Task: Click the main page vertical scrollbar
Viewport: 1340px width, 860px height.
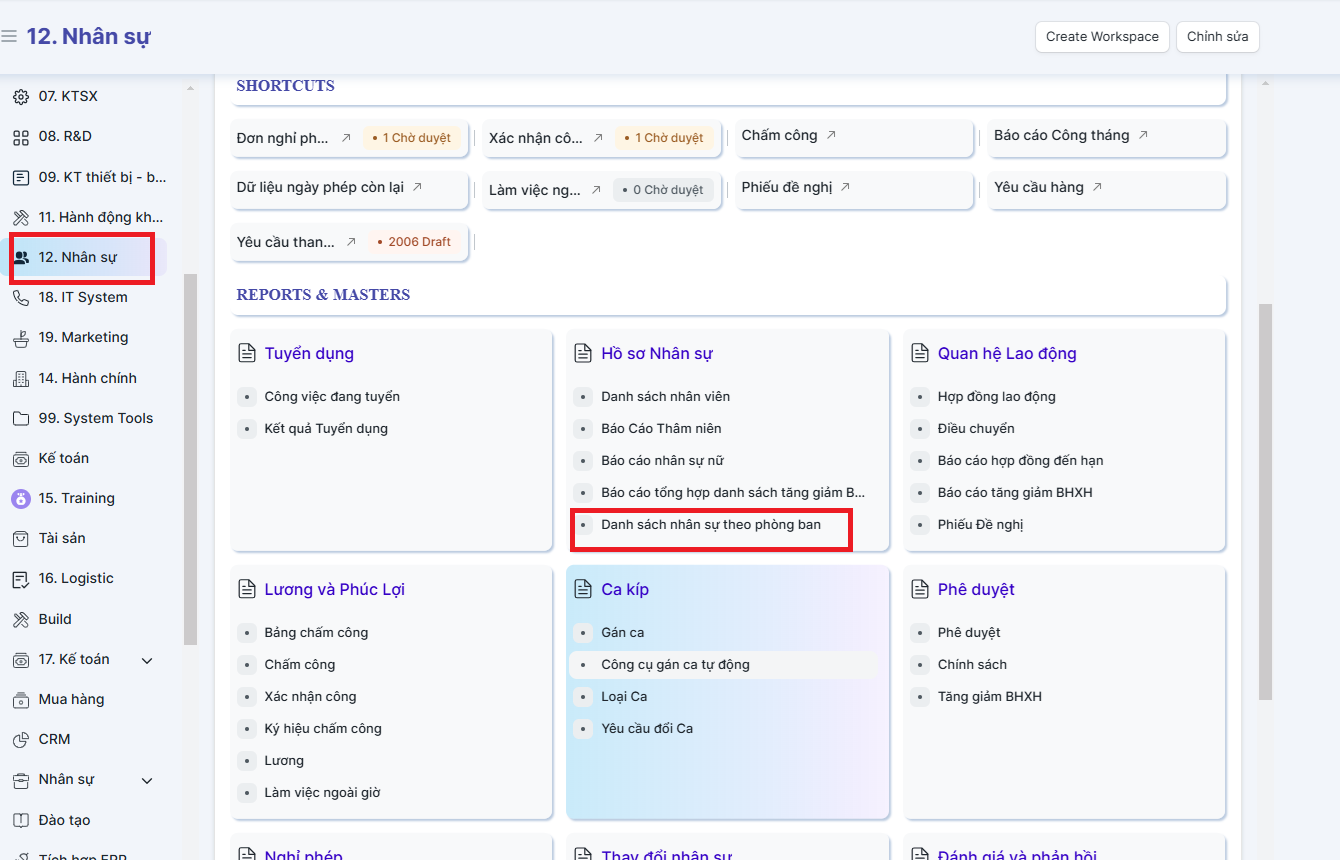Action: pos(1265,500)
